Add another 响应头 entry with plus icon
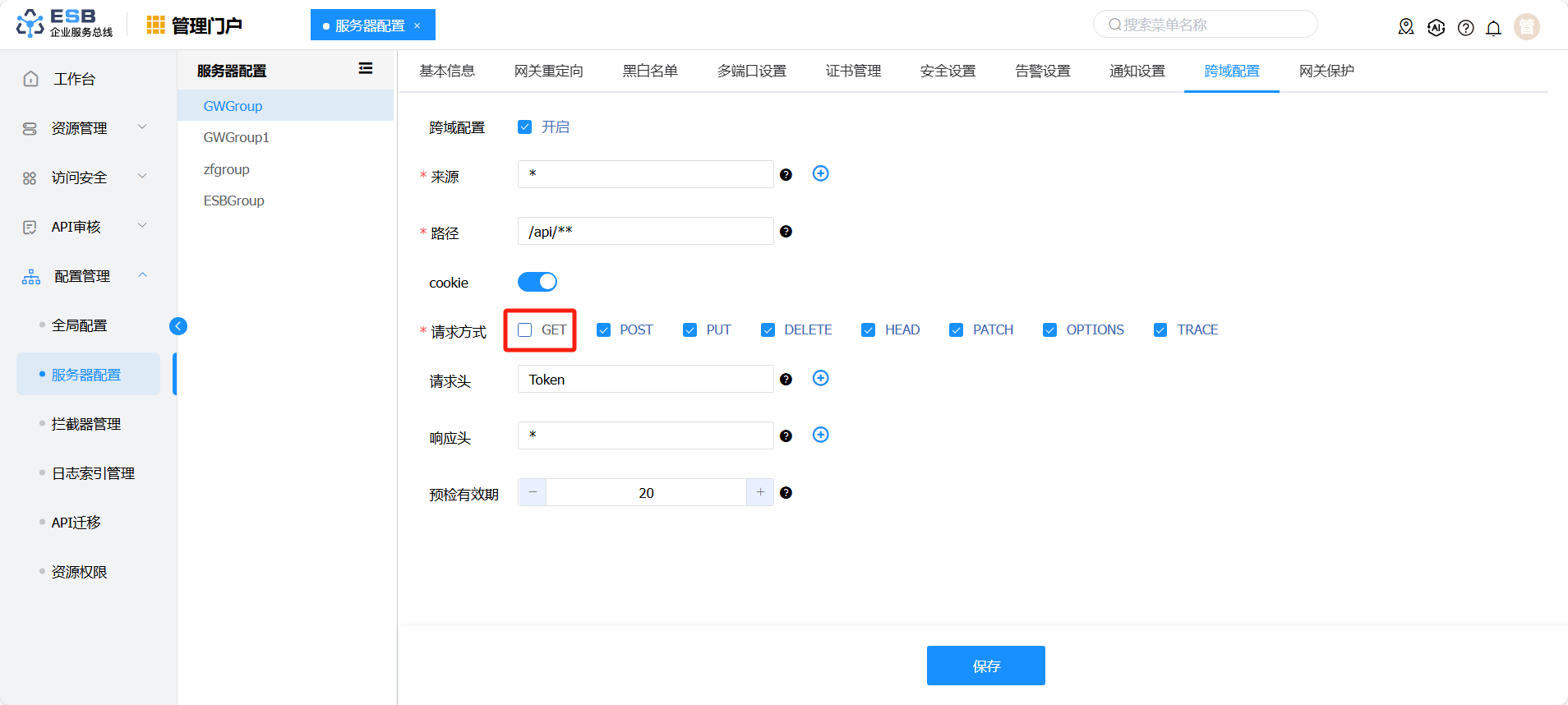 coord(820,435)
